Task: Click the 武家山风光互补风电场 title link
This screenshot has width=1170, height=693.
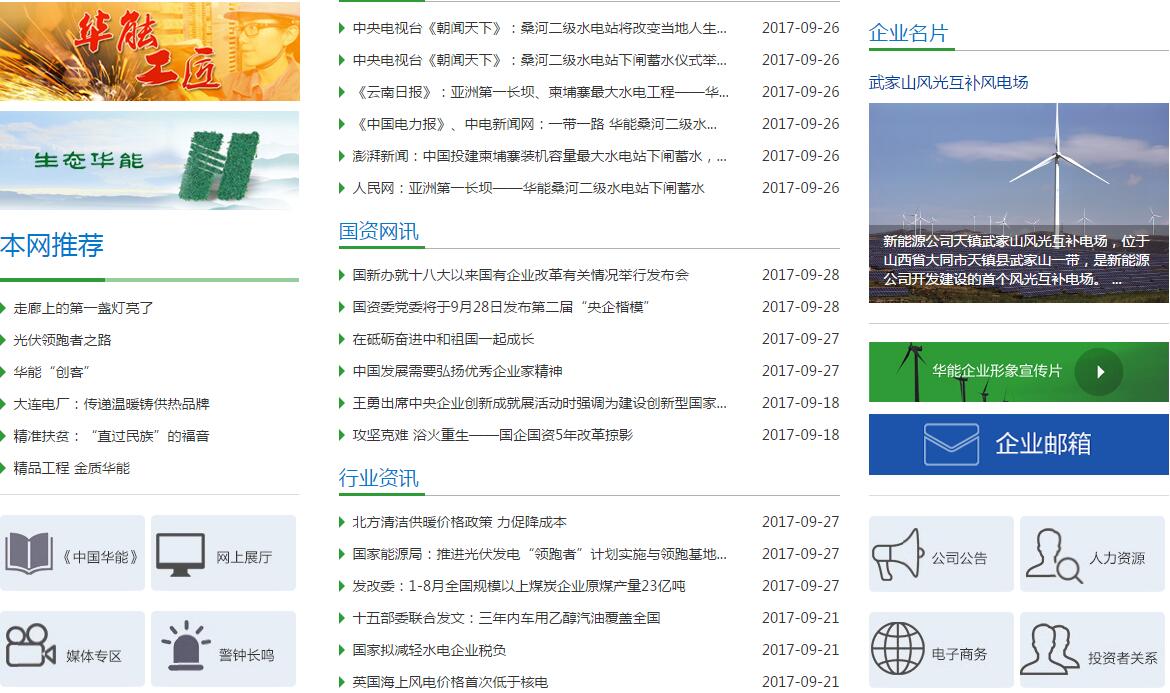Action: point(948,82)
